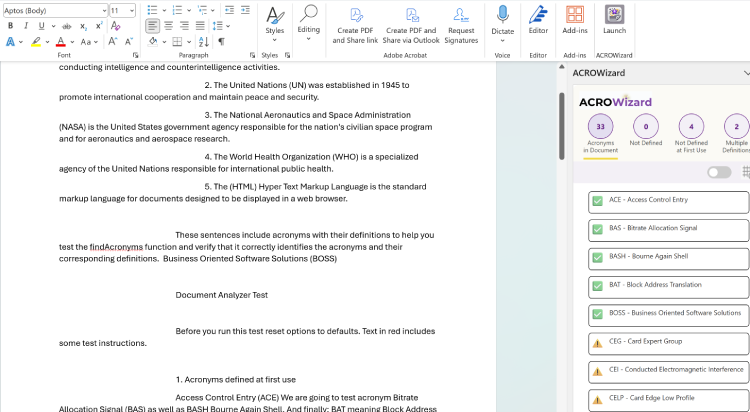Toggle BAT - Block Address Translation checkbox
This screenshot has width=750, height=412.
597,286
